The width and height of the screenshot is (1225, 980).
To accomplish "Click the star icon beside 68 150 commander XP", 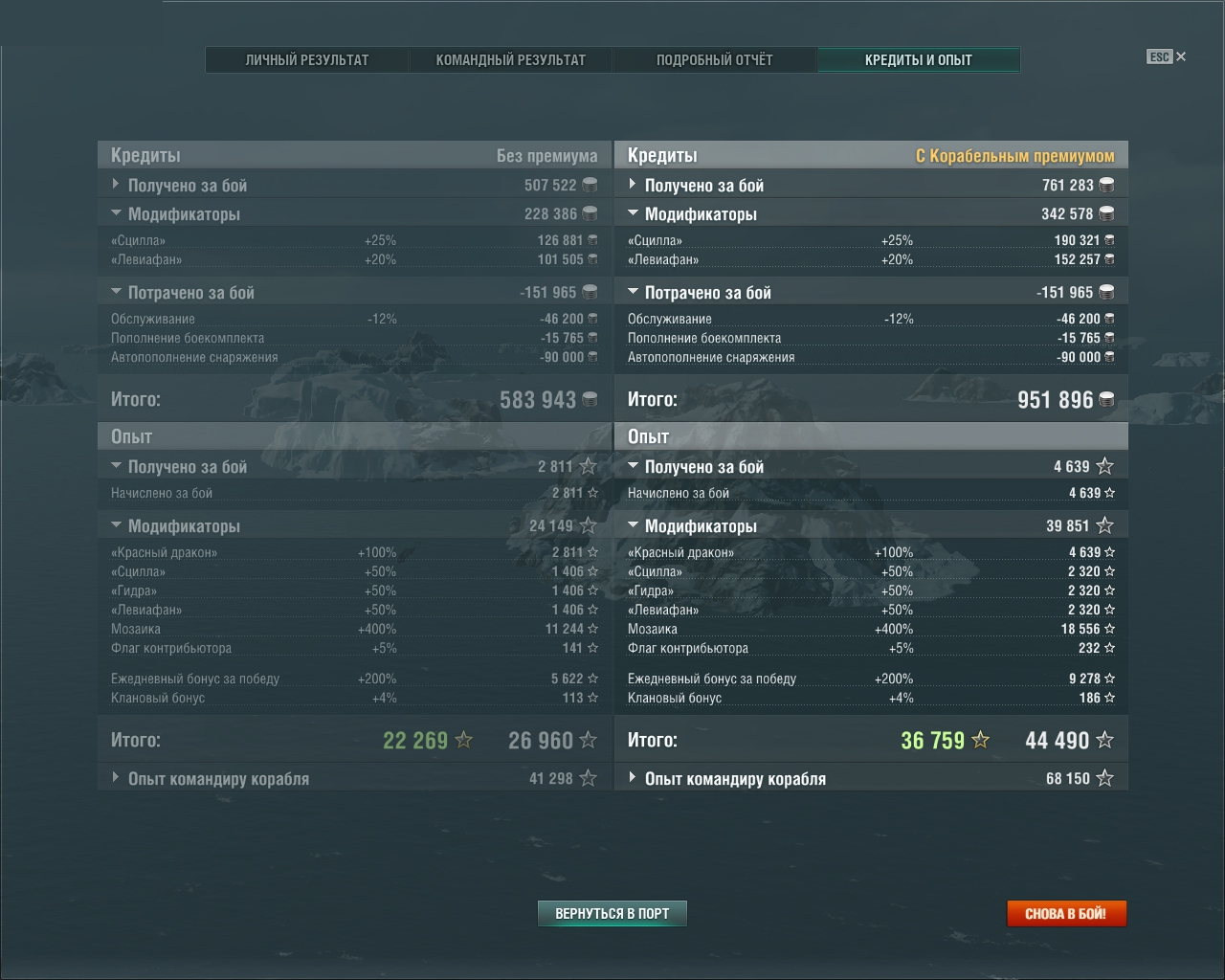I will tap(1104, 778).
